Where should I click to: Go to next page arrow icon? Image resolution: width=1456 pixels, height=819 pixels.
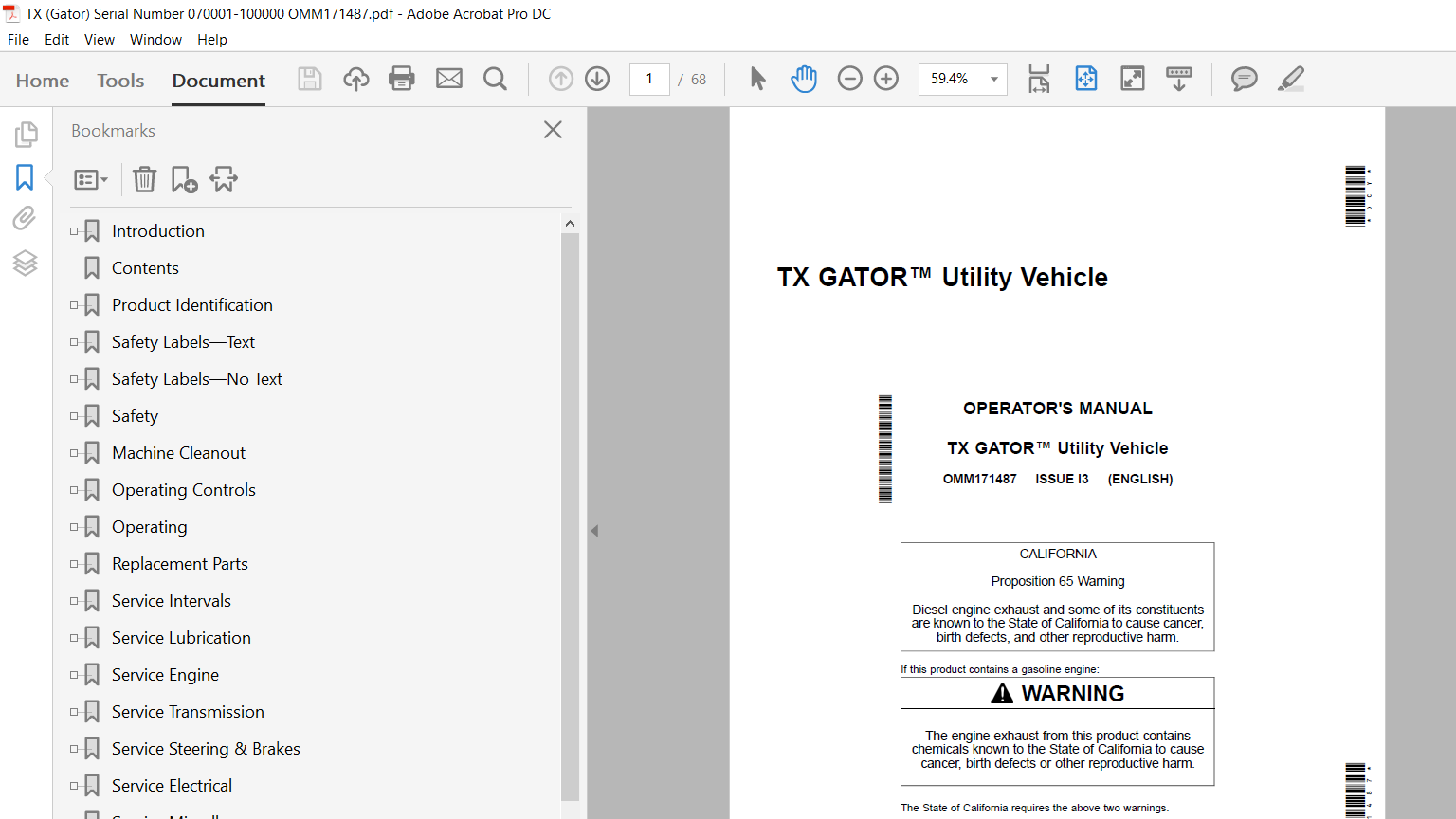tap(597, 79)
